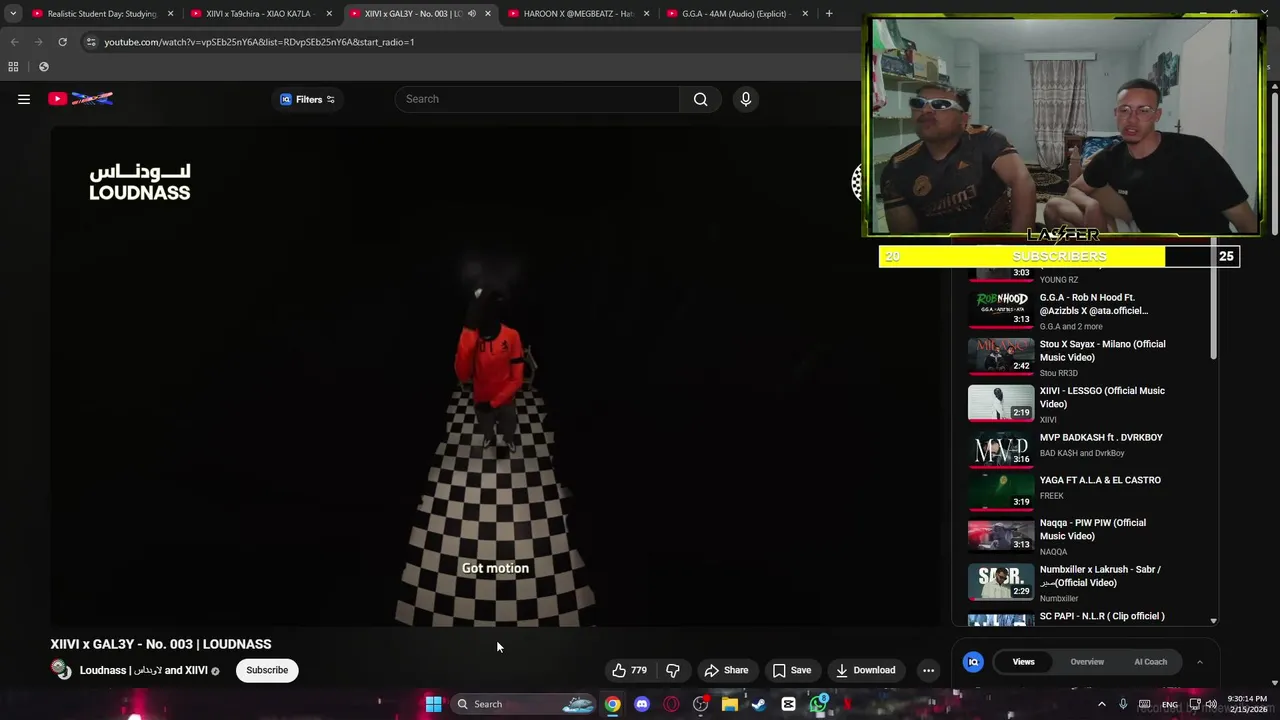The width and height of the screenshot is (1280, 720).
Task: Play XIIVI - LESSGO thumbnail
Action: pyautogui.click(x=1001, y=403)
